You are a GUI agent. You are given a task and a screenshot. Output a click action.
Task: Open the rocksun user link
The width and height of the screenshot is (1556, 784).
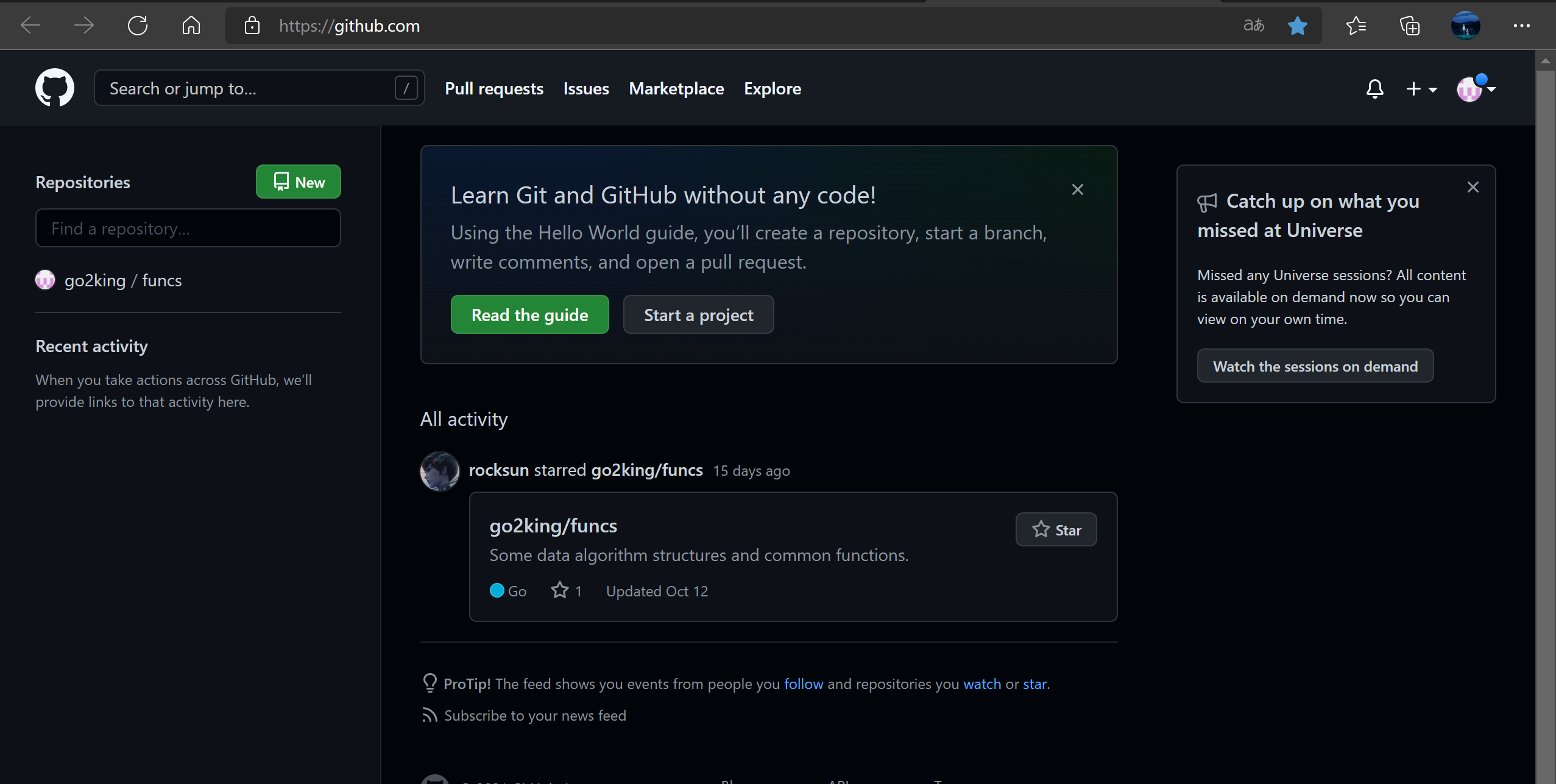[499, 470]
